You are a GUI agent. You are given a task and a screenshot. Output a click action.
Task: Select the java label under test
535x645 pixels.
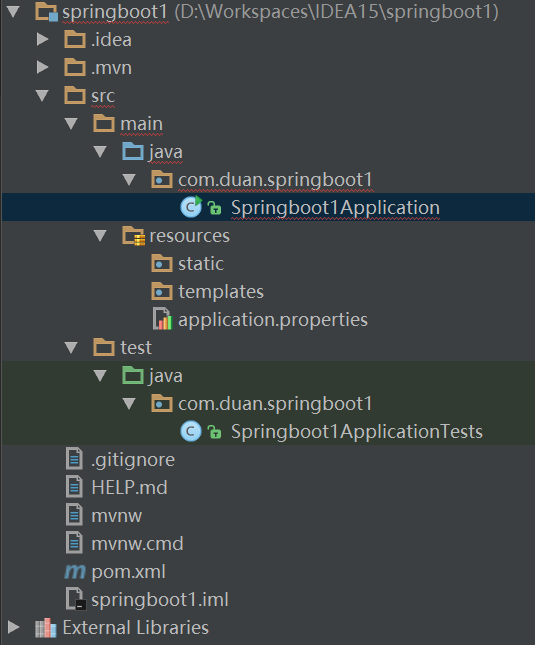point(166,376)
